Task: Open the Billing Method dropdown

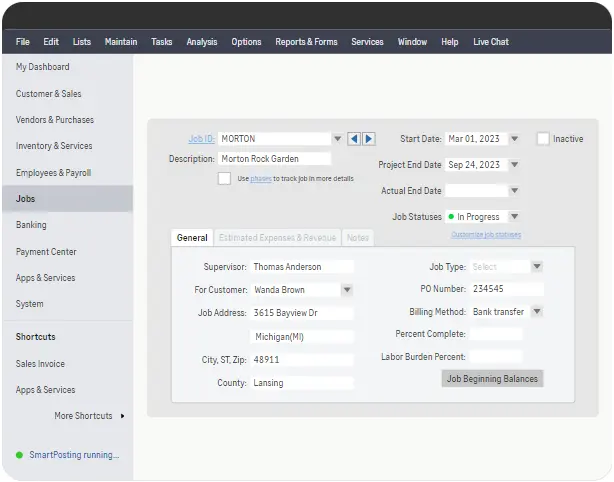Action: (537, 312)
